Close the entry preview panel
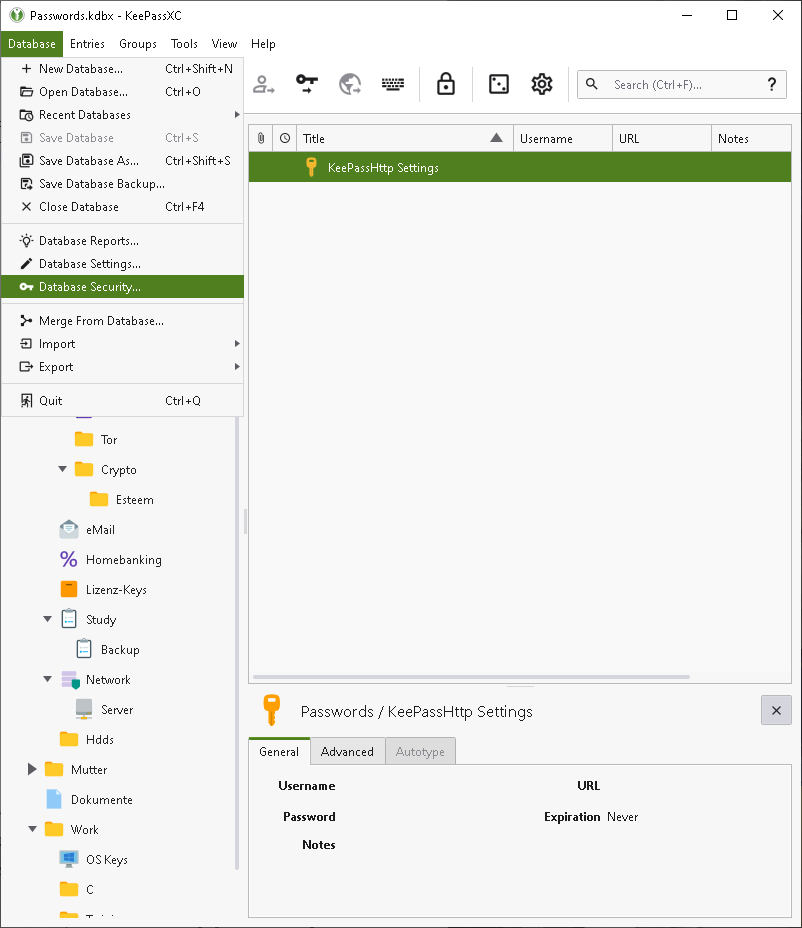 776,710
